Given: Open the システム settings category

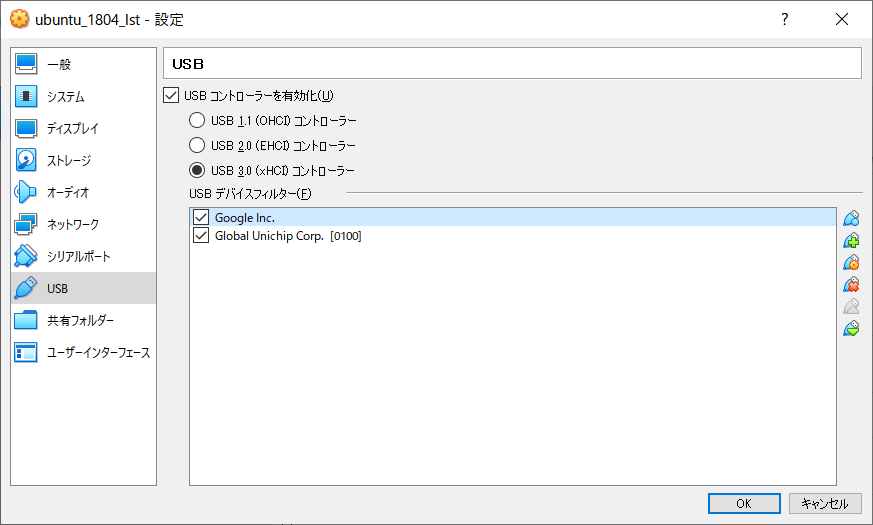Looking at the screenshot, I should point(83,96).
